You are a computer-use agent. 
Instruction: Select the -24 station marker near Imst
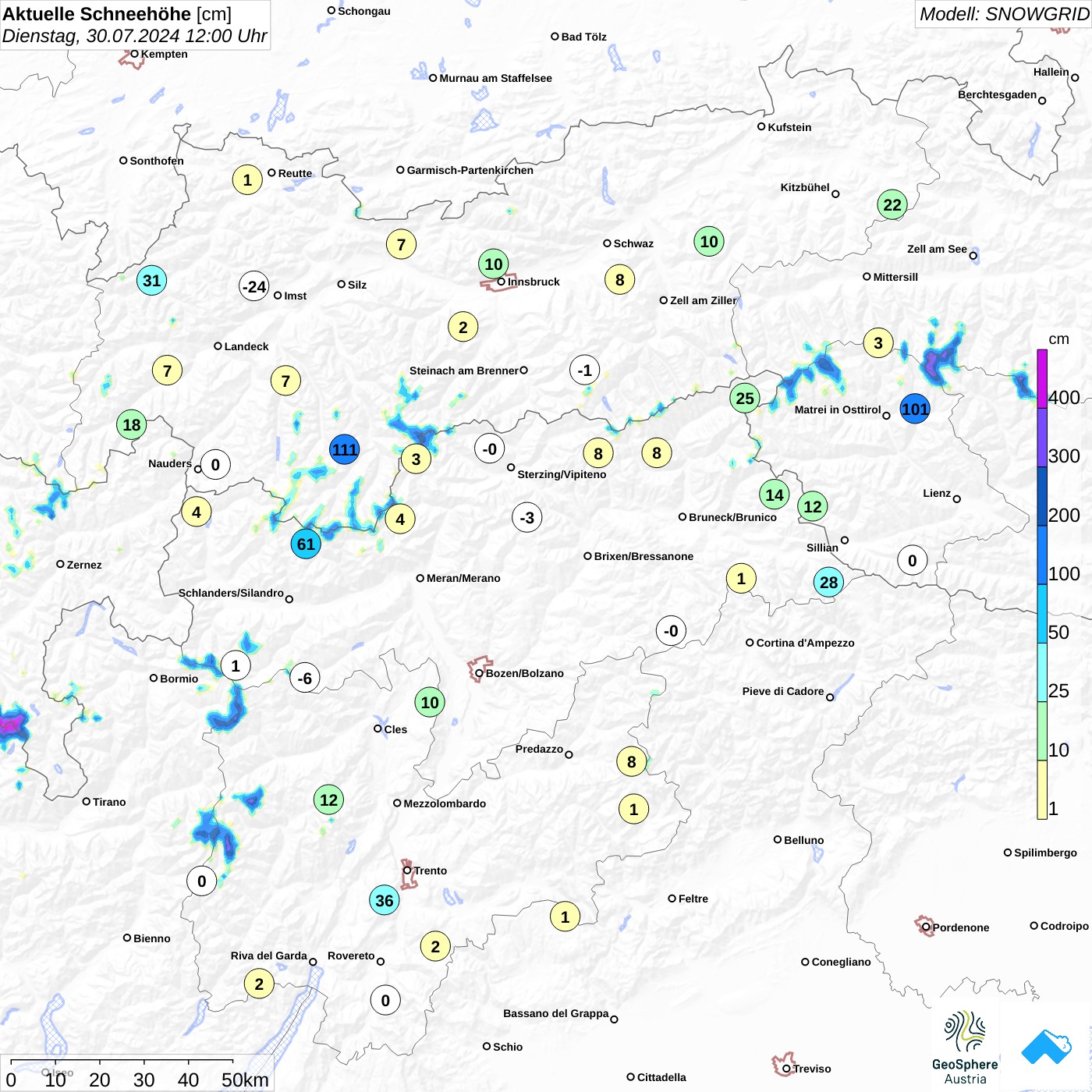(x=254, y=286)
